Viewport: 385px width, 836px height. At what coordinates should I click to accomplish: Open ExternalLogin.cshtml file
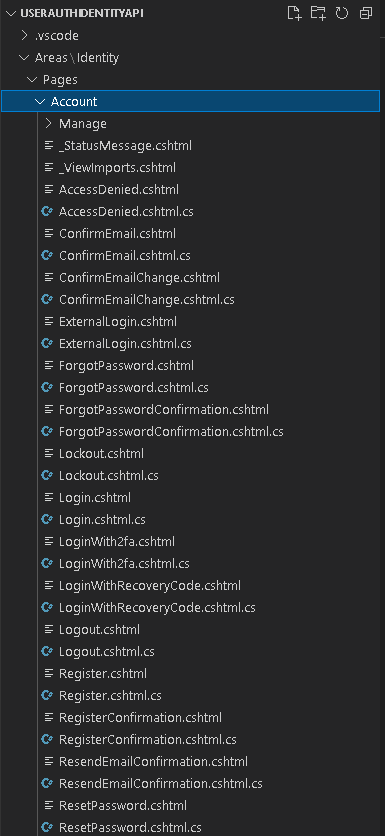[118, 322]
